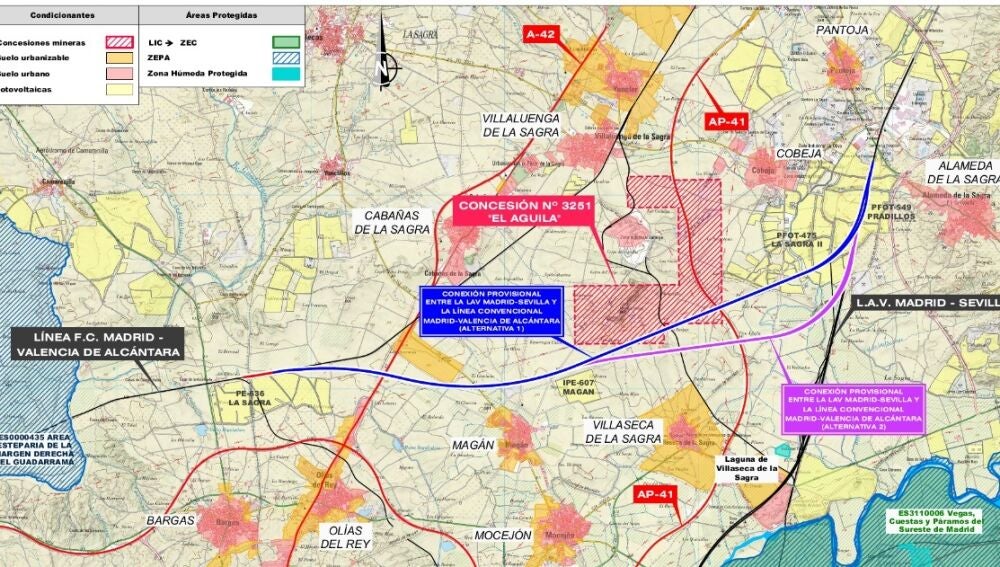Click the BARGAS town label
1000x567 pixels.
[170, 520]
